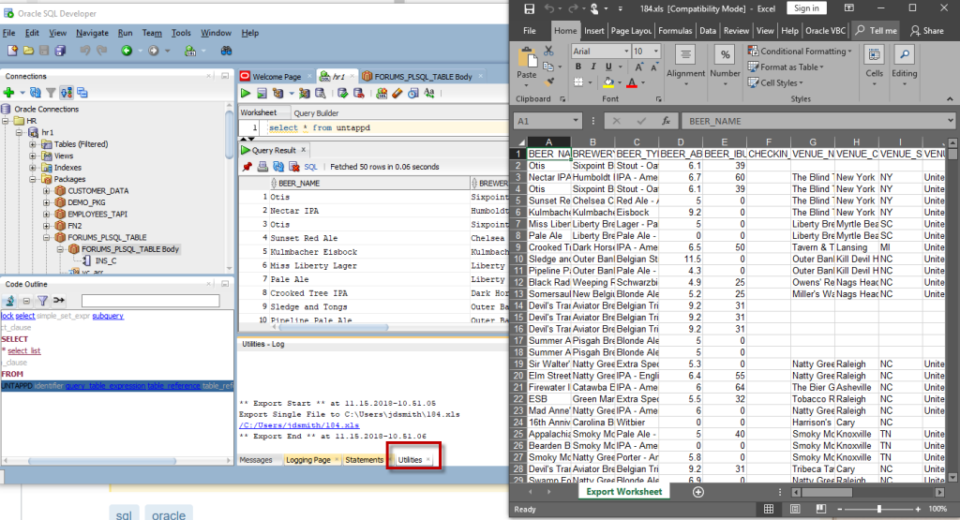Add a new connection with green plus
This screenshot has height=520, width=960.
[x=9, y=93]
